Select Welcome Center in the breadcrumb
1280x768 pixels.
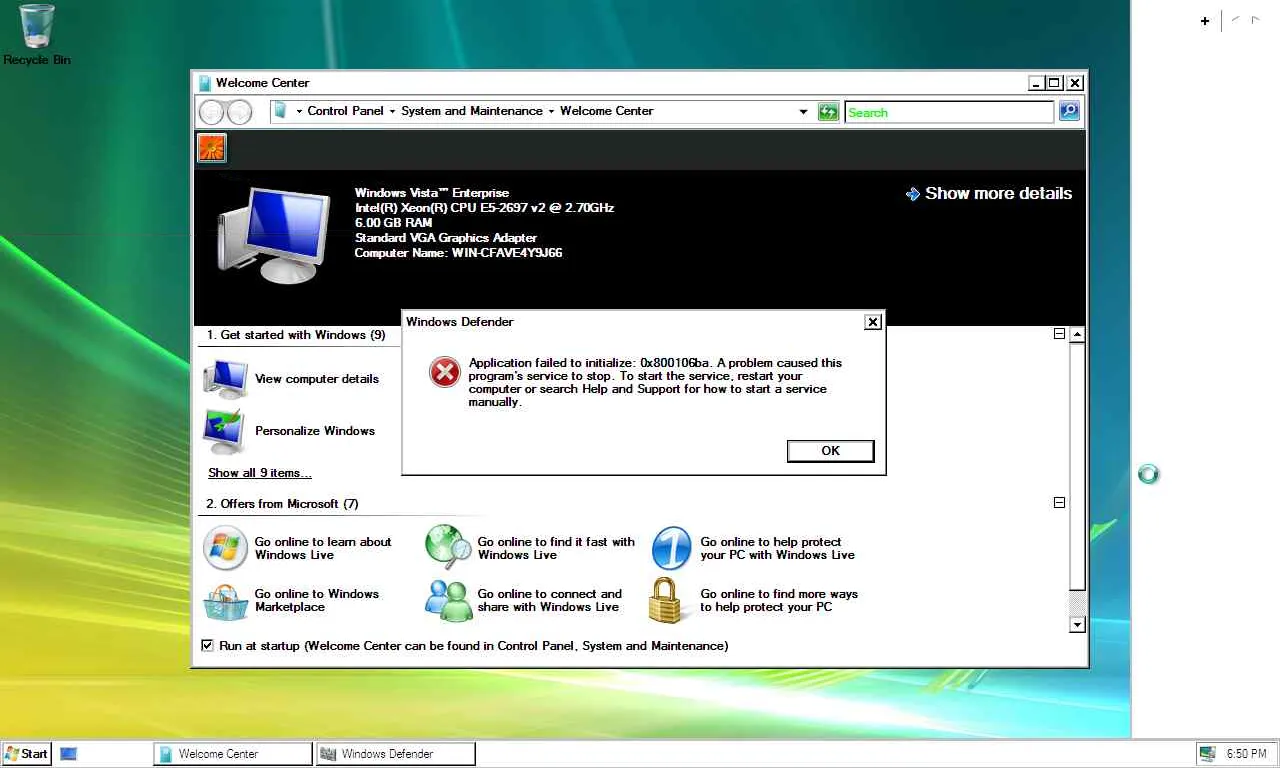pyautogui.click(x=606, y=111)
